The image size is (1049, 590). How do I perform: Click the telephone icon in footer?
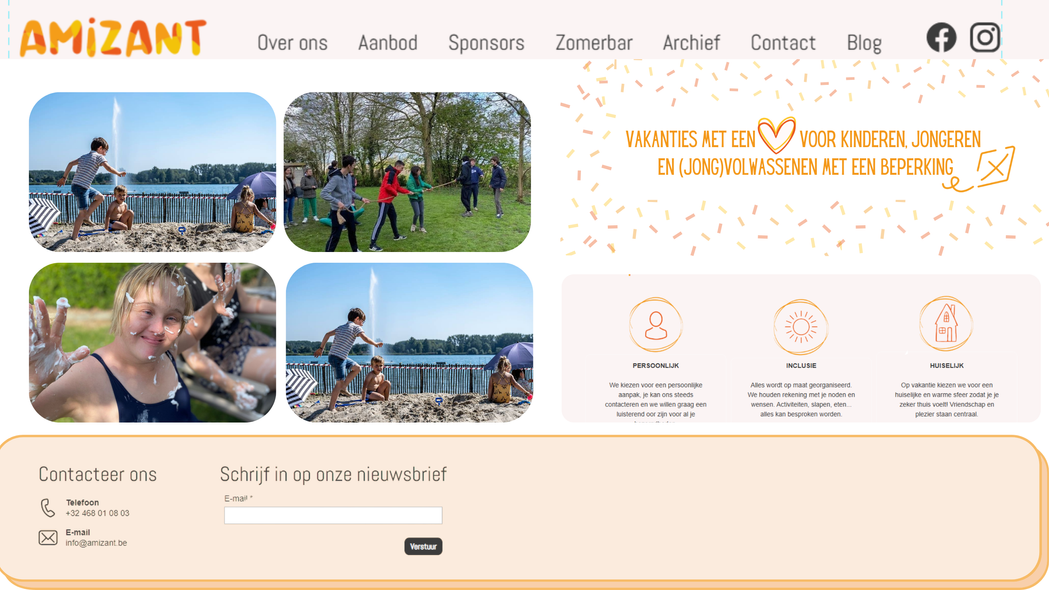coord(47,508)
